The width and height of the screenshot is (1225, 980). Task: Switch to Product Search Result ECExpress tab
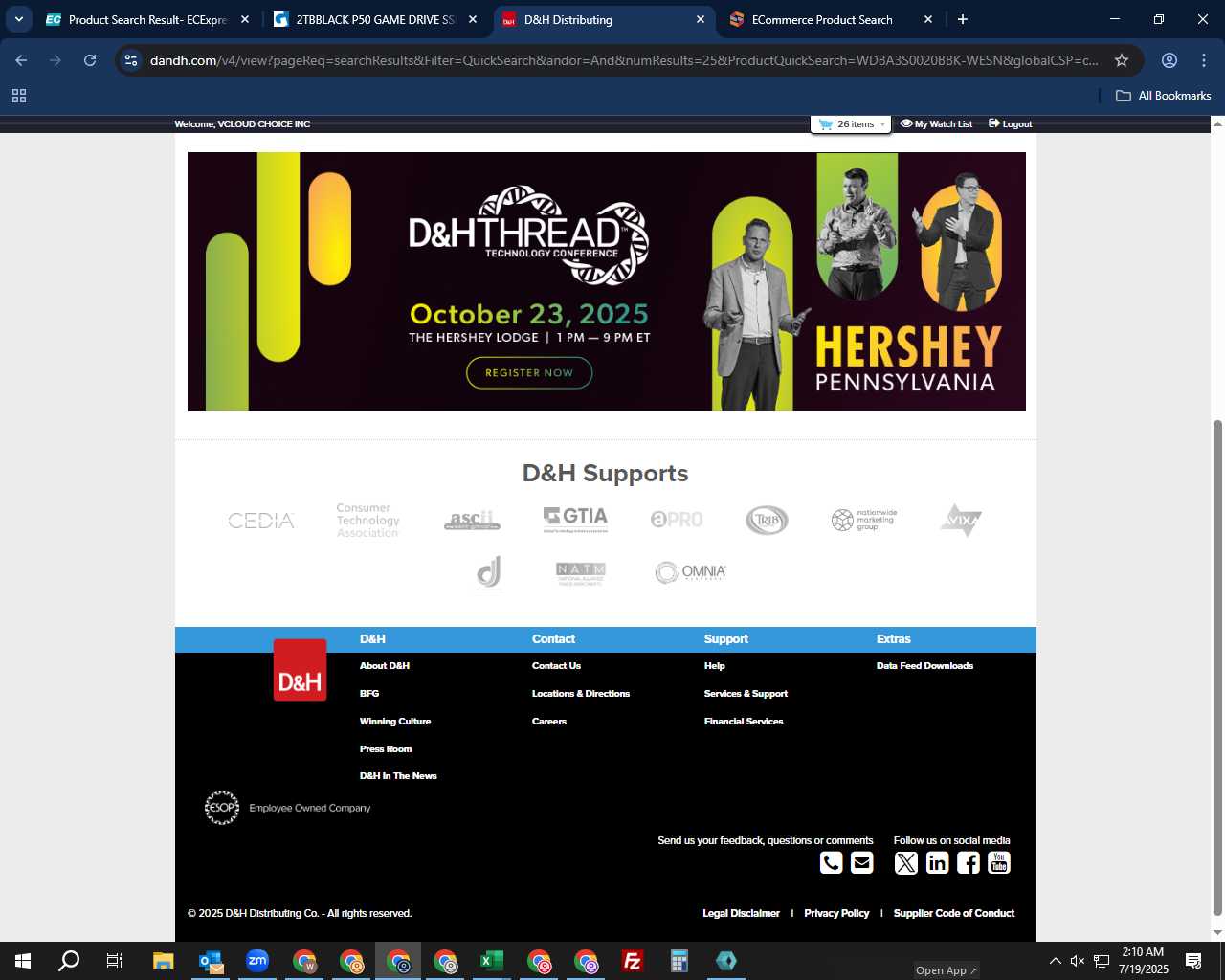(x=147, y=19)
